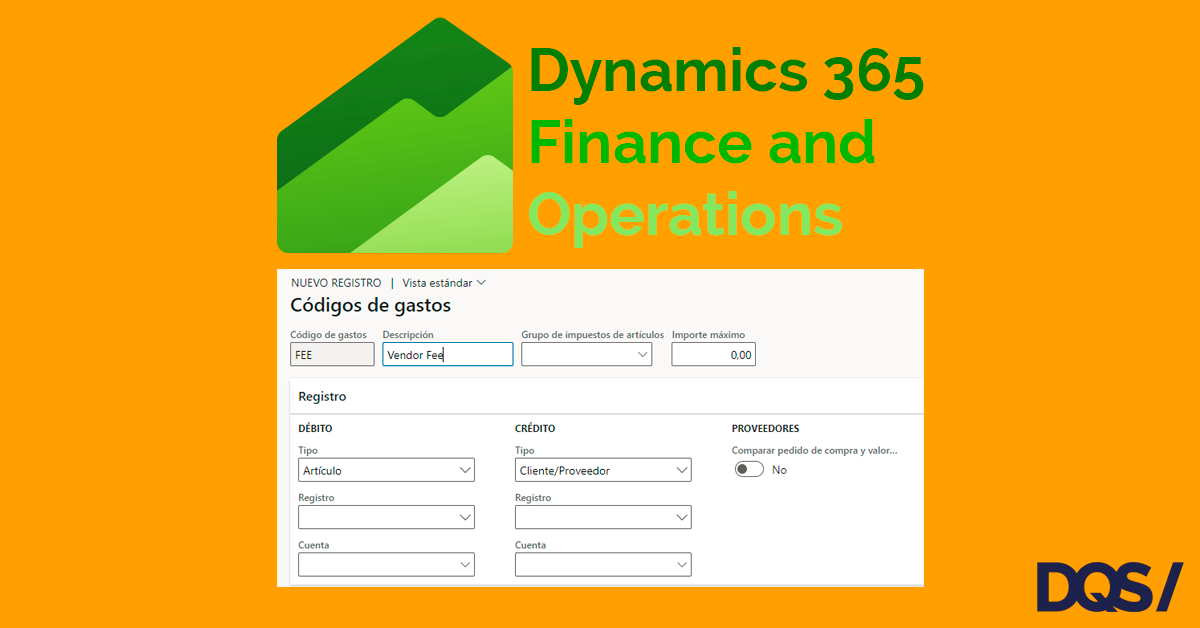Click the light green Operations text
Viewport: 1200px width, 628px height.
(x=685, y=213)
